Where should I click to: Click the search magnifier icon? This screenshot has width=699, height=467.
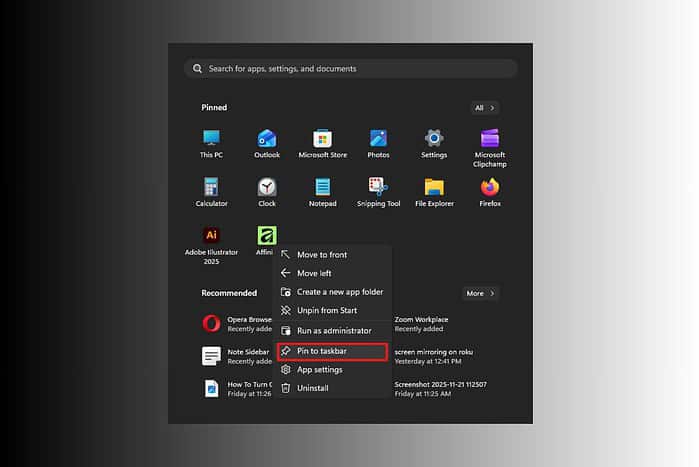(197, 69)
